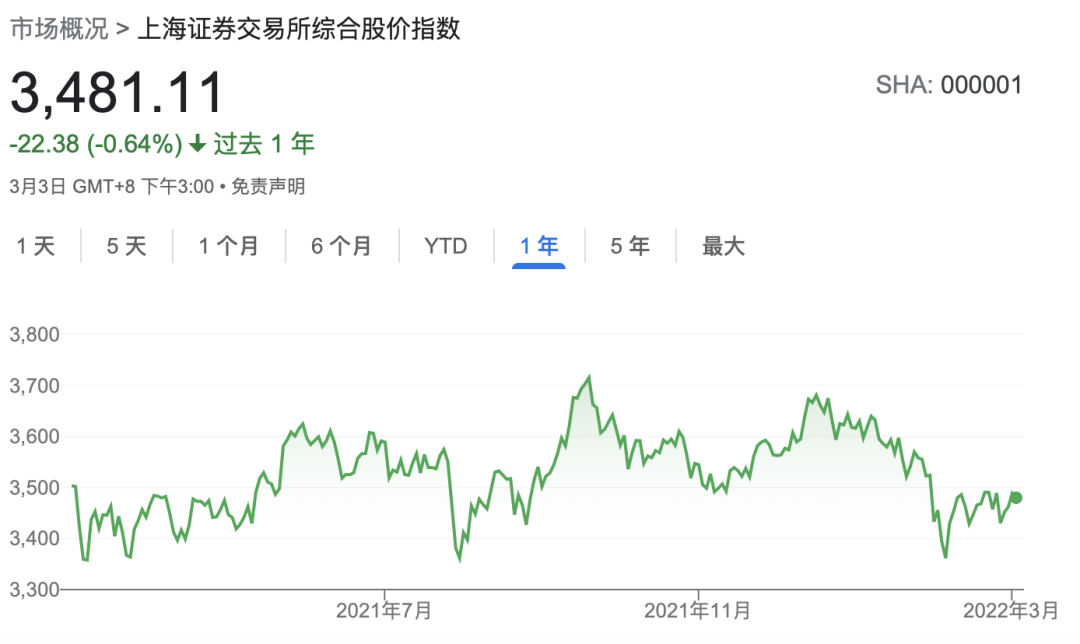Click the 2021年7月 axis label
Viewport: 1080px width, 644px height.
click(x=384, y=610)
